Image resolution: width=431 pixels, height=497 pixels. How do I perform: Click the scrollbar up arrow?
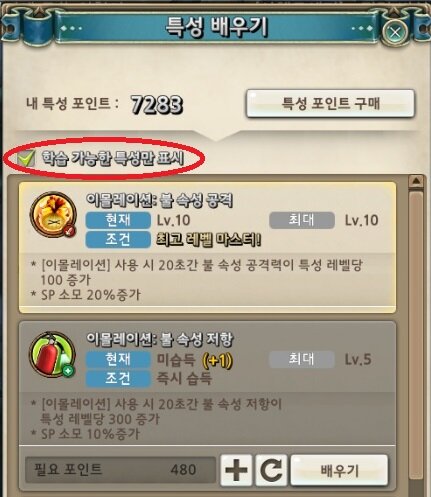tap(416, 181)
